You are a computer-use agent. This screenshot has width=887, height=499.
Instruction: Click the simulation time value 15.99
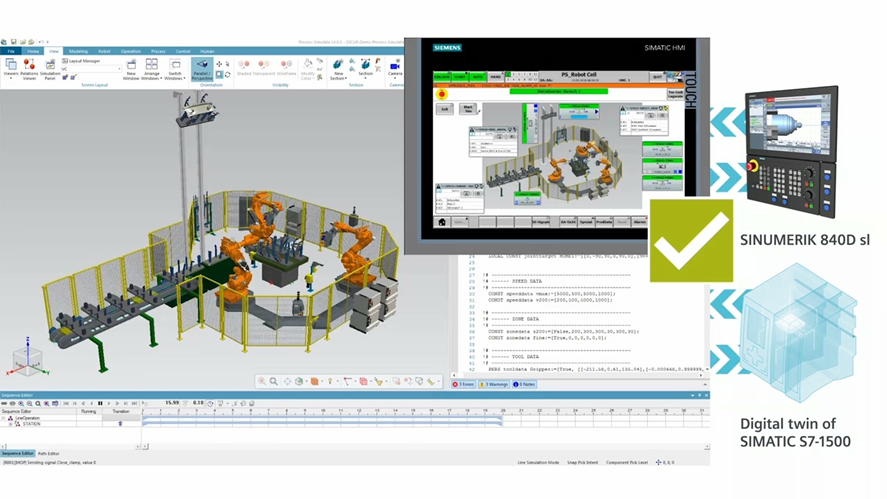pyautogui.click(x=172, y=403)
